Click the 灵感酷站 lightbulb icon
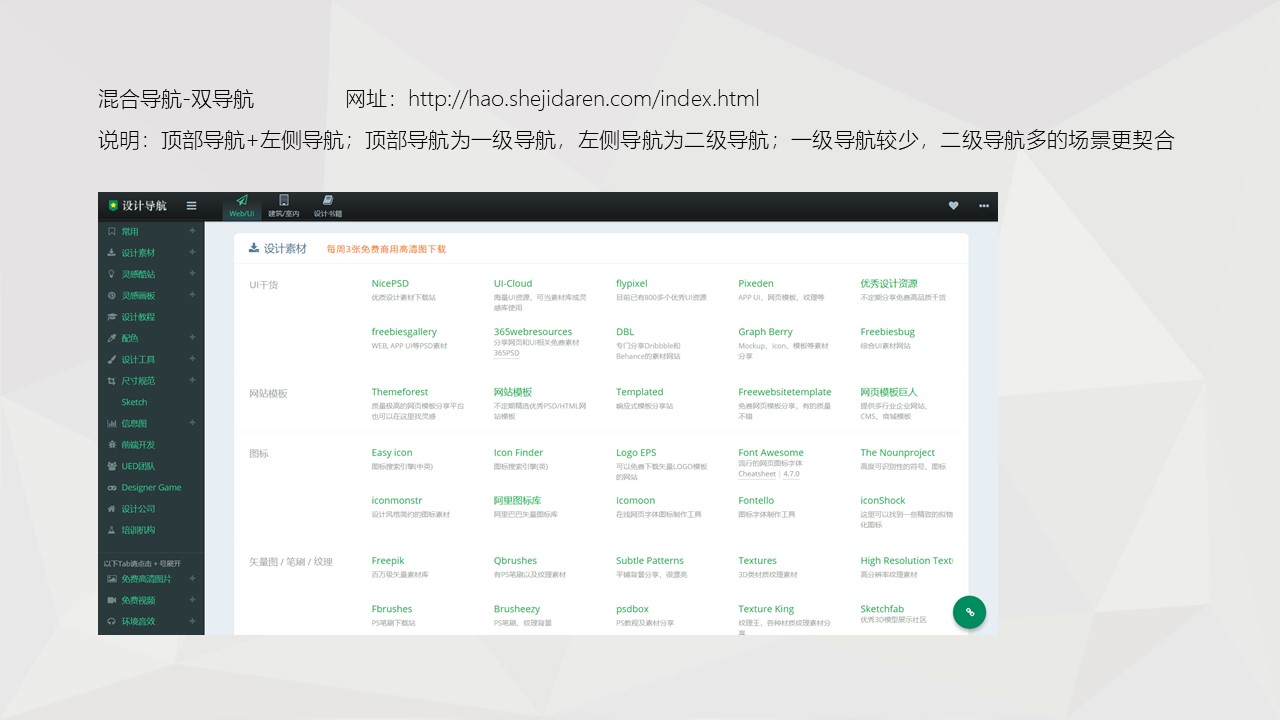Viewport: 1280px width, 720px height. [112, 274]
